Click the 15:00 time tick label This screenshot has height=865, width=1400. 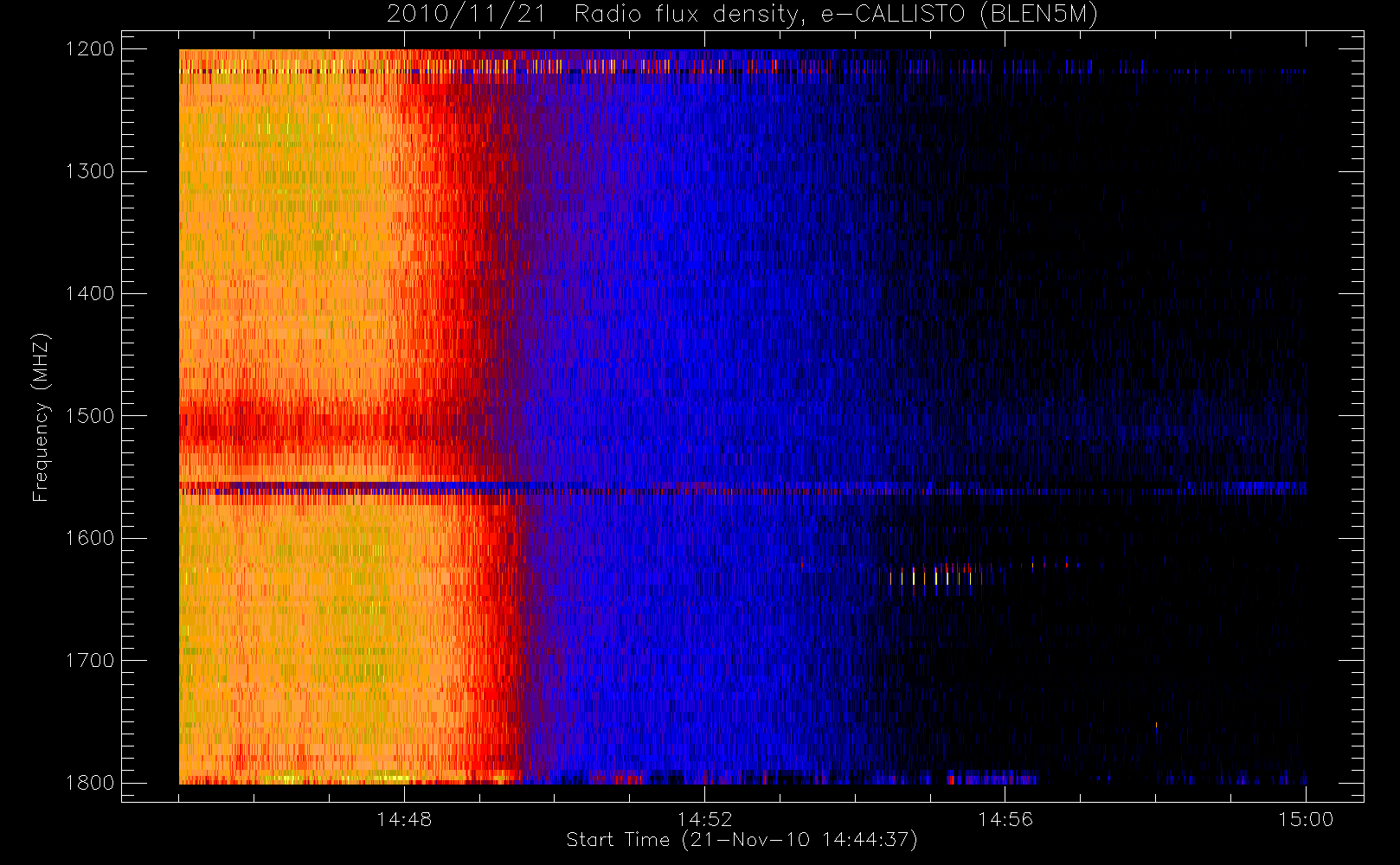[x=1306, y=819]
